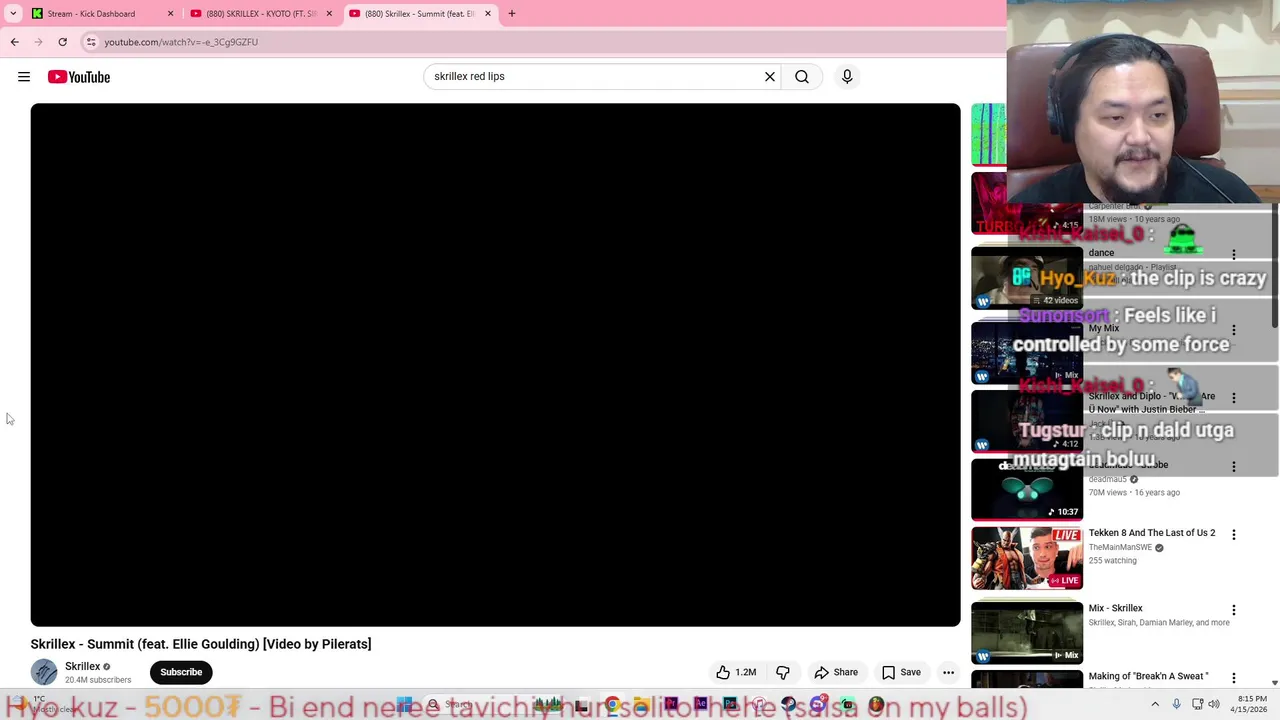The height and width of the screenshot is (720, 1280).
Task: Click the Chrome icon in the taskbar
Action: (x=612, y=705)
